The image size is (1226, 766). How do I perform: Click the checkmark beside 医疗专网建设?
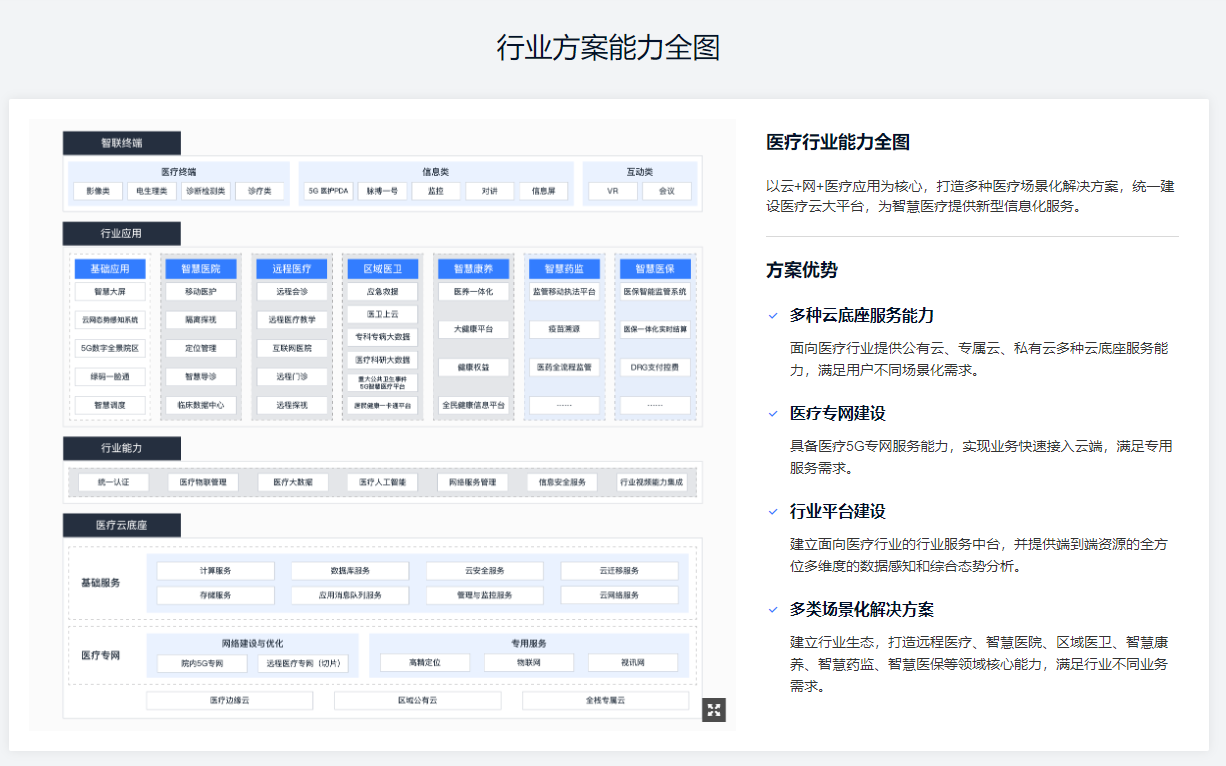[x=773, y=414]
